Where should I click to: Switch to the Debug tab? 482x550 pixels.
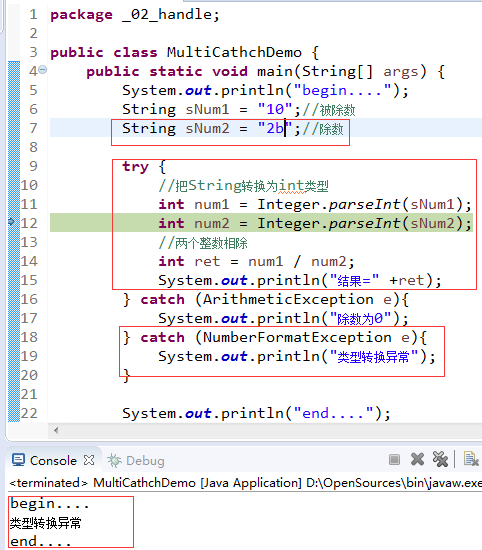[x=136, y=461]
